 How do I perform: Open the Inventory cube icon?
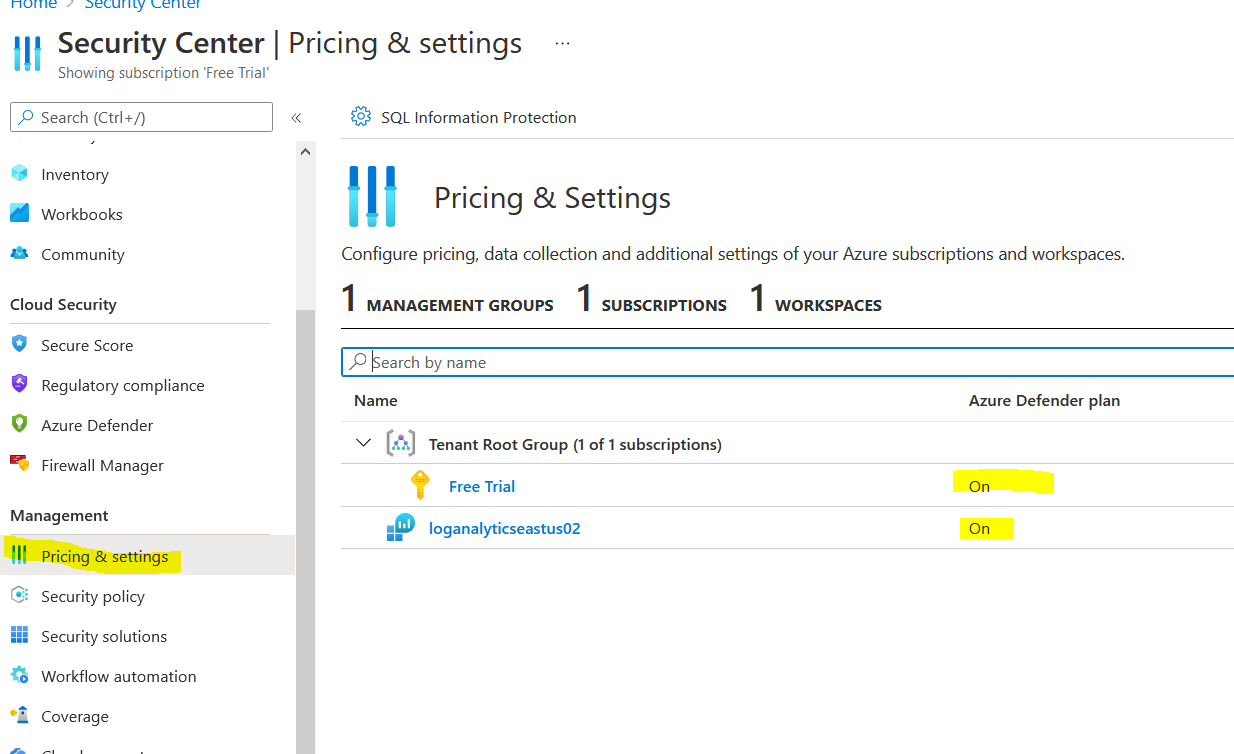point(19,174)
